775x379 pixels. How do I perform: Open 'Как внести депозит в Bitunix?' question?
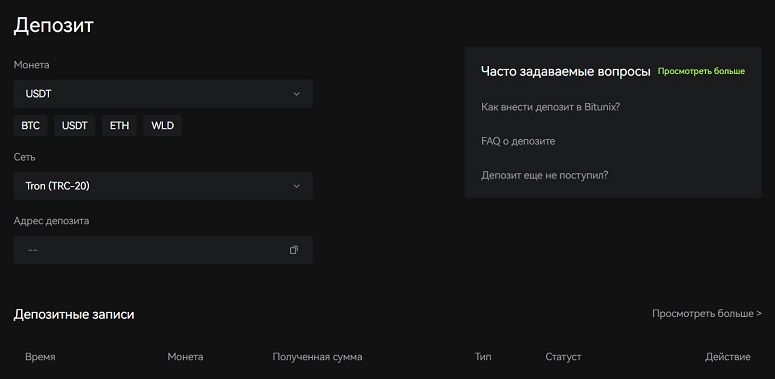click(x=550, y=107)
